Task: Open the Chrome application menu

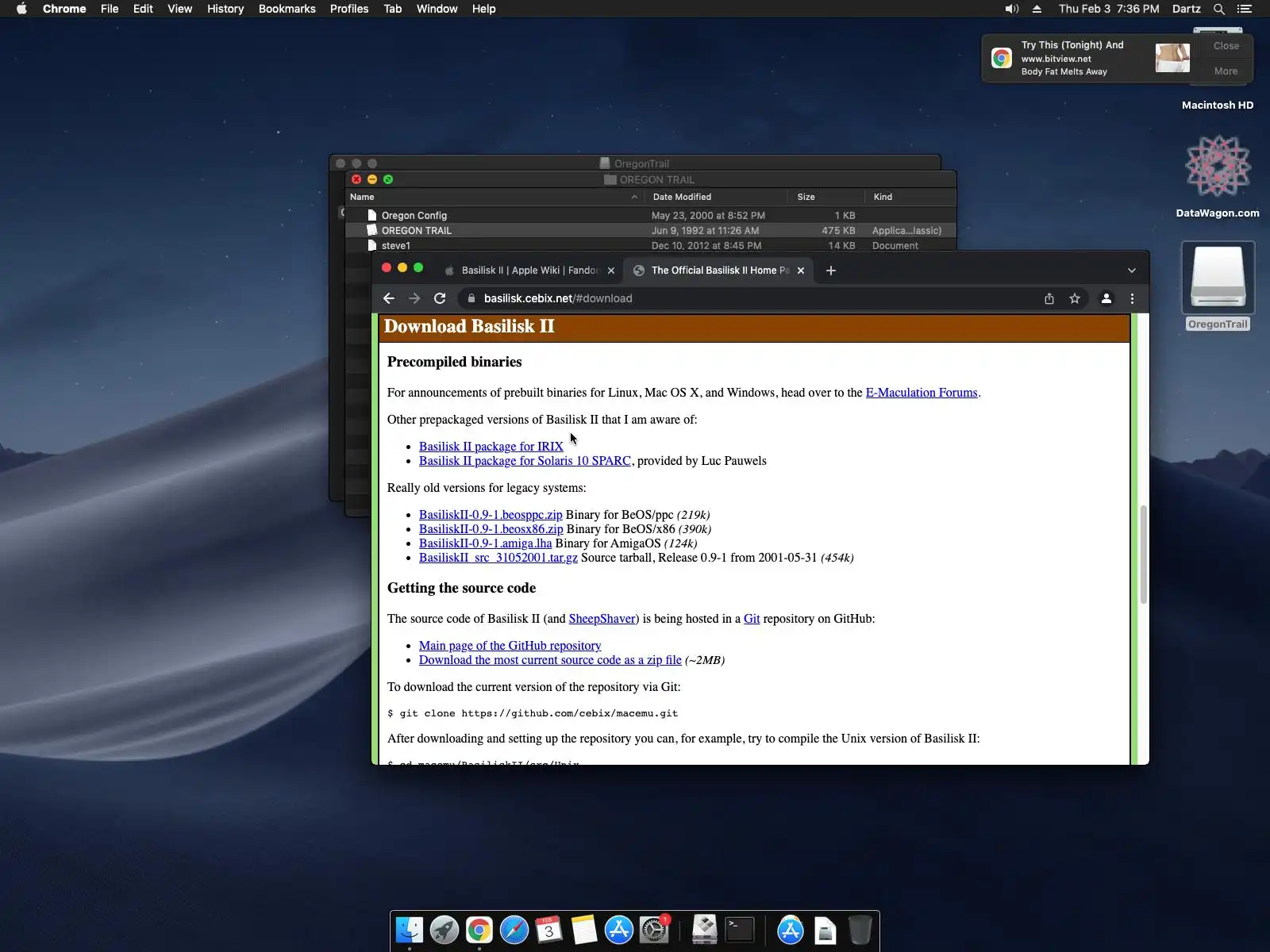Action: click(64, 9)
